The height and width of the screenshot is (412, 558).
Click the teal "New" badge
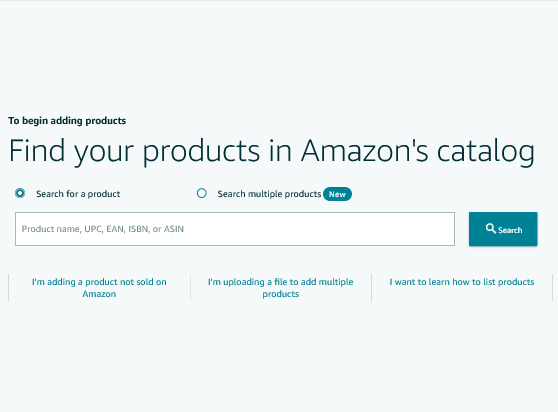tap(337, 194)
